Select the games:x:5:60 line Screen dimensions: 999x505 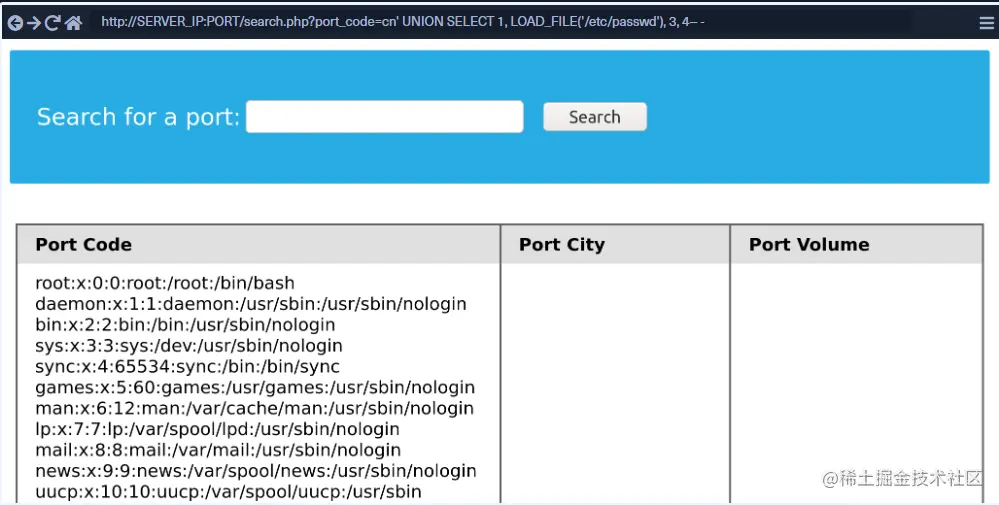coord(255,387)
